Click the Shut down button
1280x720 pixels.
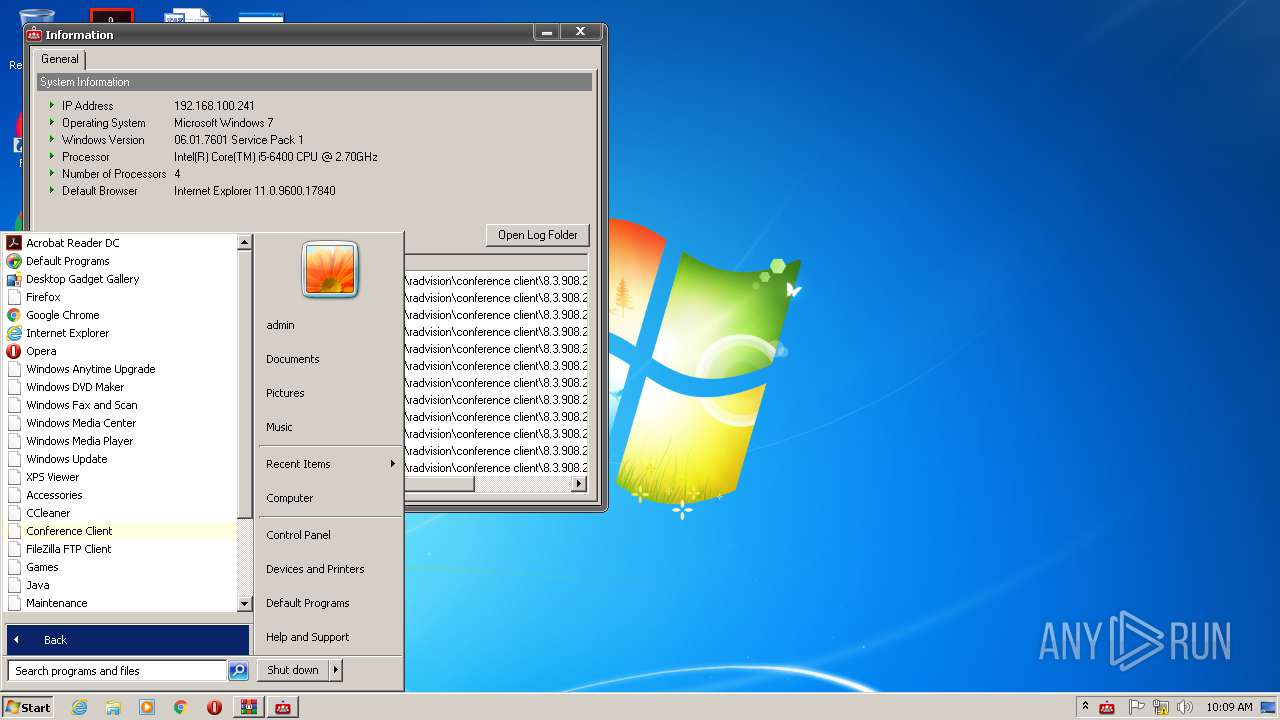[293, 670]
